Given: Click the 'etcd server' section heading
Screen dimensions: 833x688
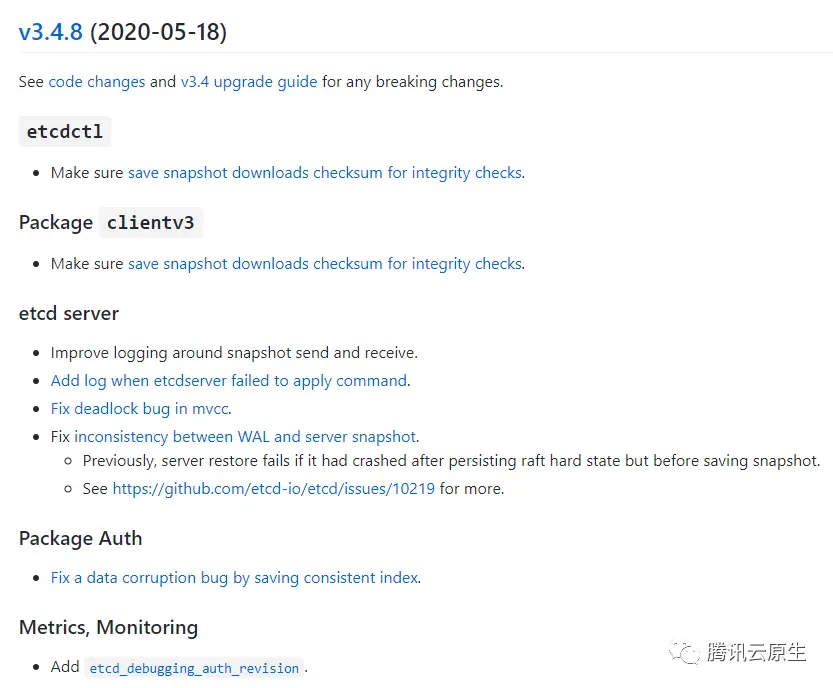Looking at the screenshot, I should click(x=69, y=314).
